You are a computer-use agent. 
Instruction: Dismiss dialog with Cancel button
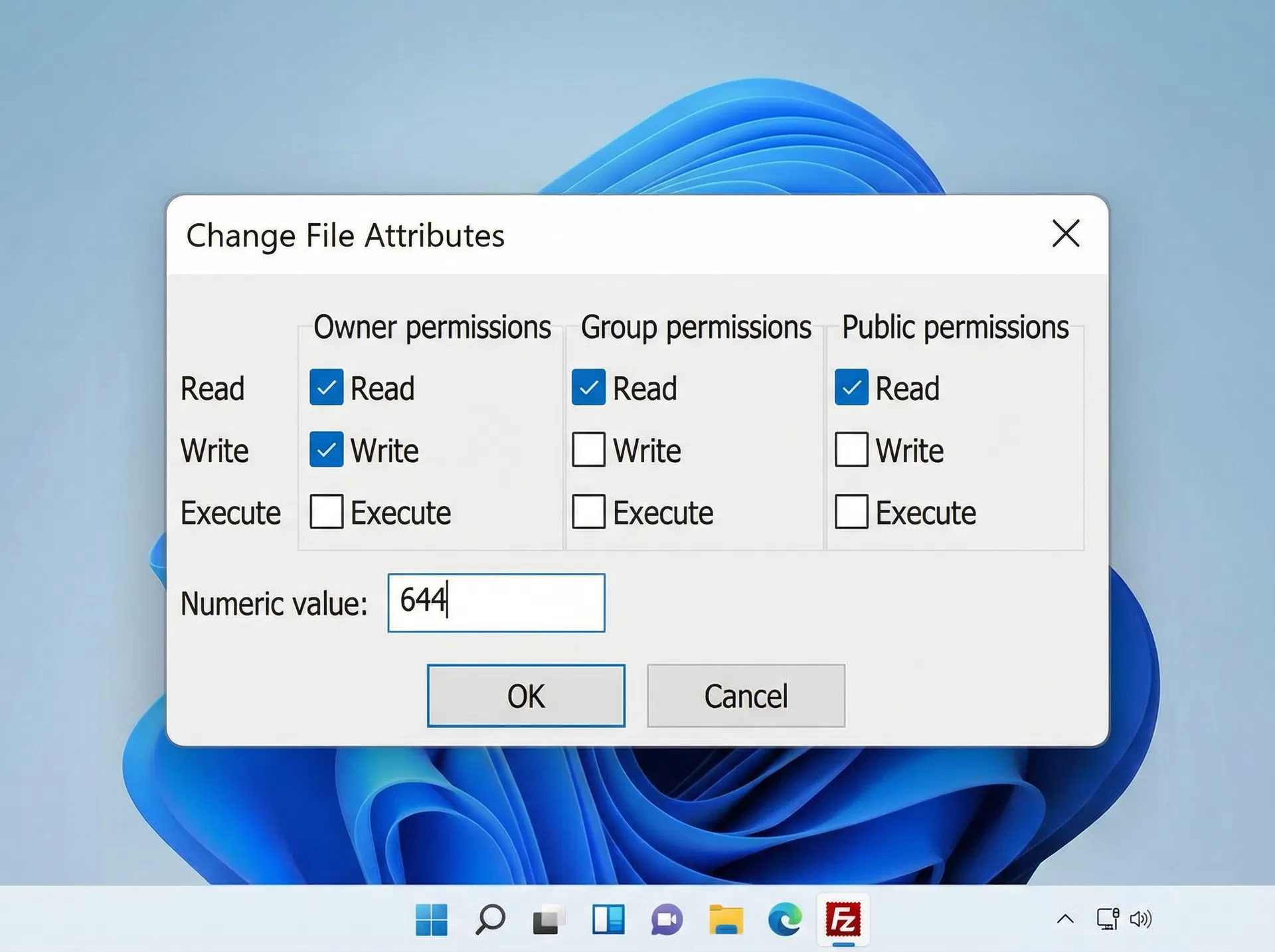746,696
